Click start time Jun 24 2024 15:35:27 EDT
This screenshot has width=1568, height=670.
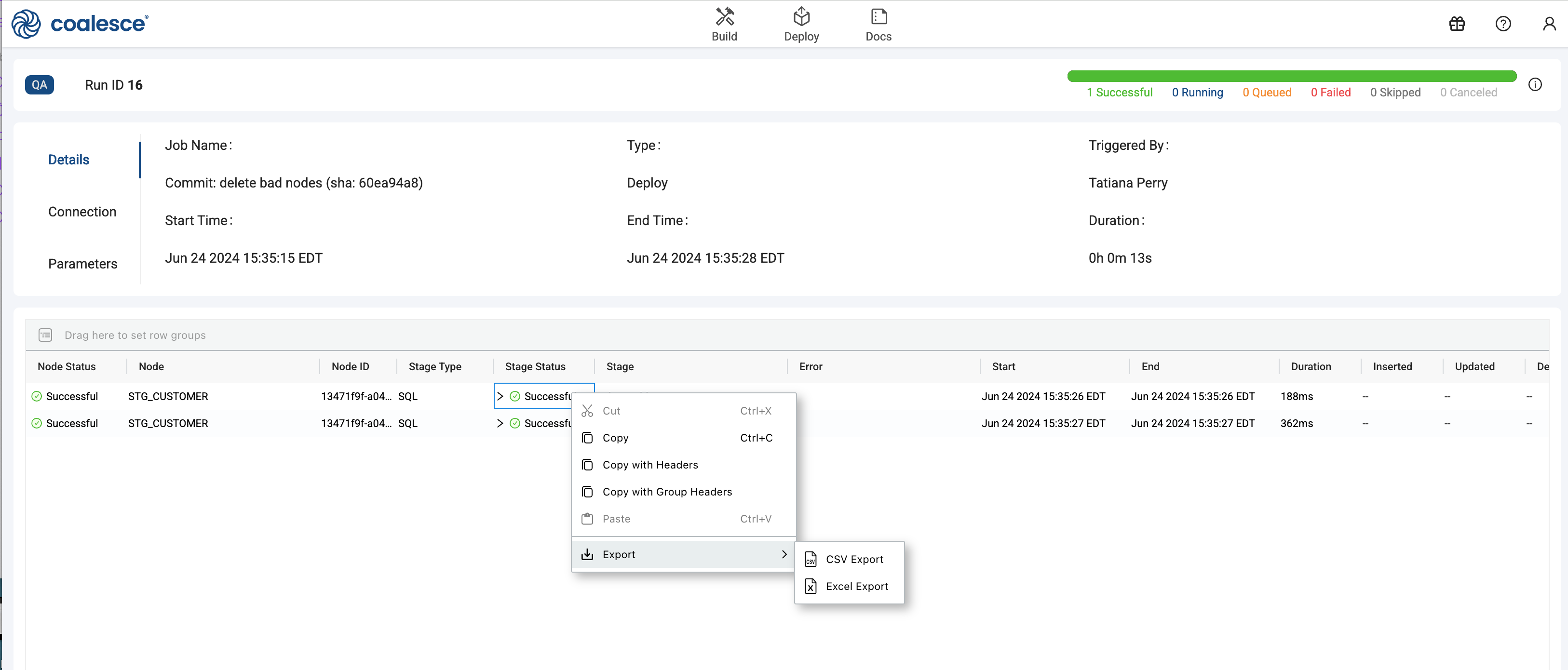click(1043, 423)
